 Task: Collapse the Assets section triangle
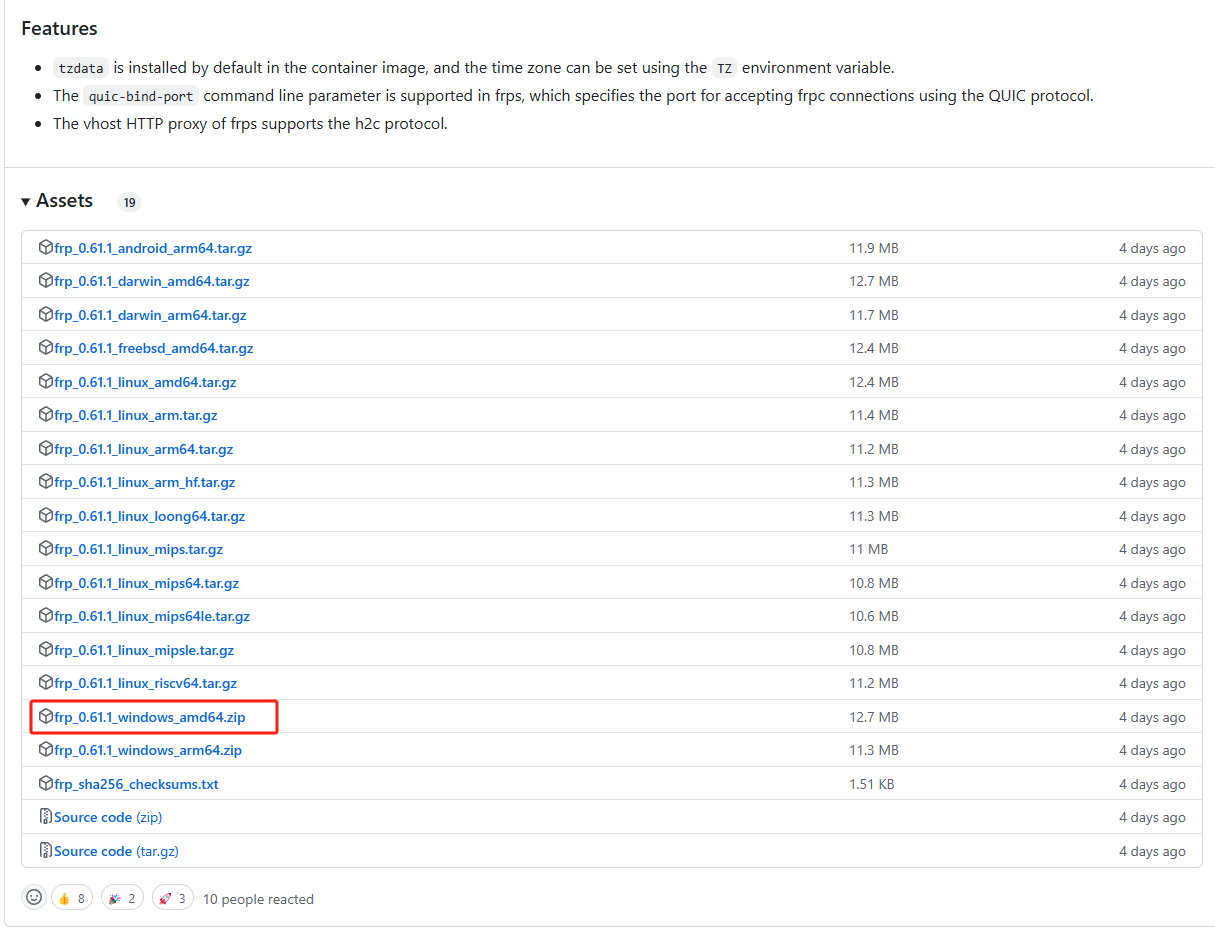coord(26,202)
